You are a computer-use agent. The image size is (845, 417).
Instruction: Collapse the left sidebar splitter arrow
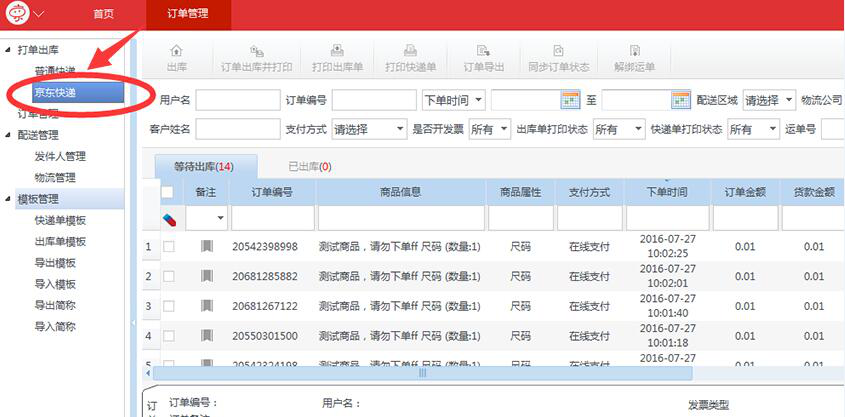pyautogui.click(x=133, y=323)
